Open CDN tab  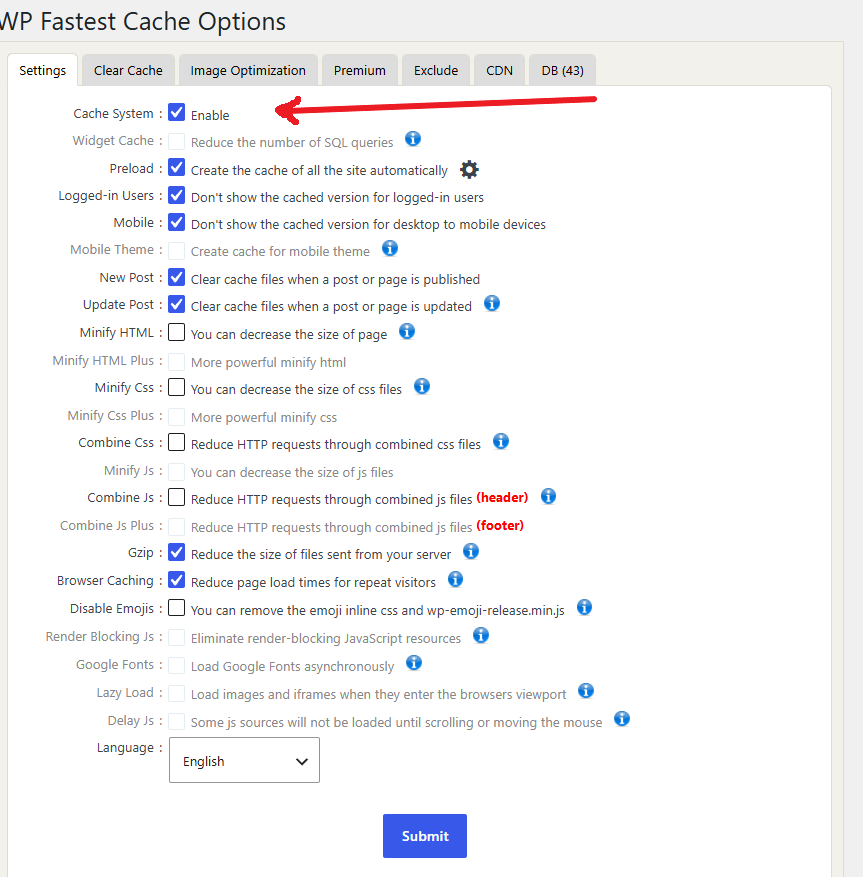pos(499,70)
